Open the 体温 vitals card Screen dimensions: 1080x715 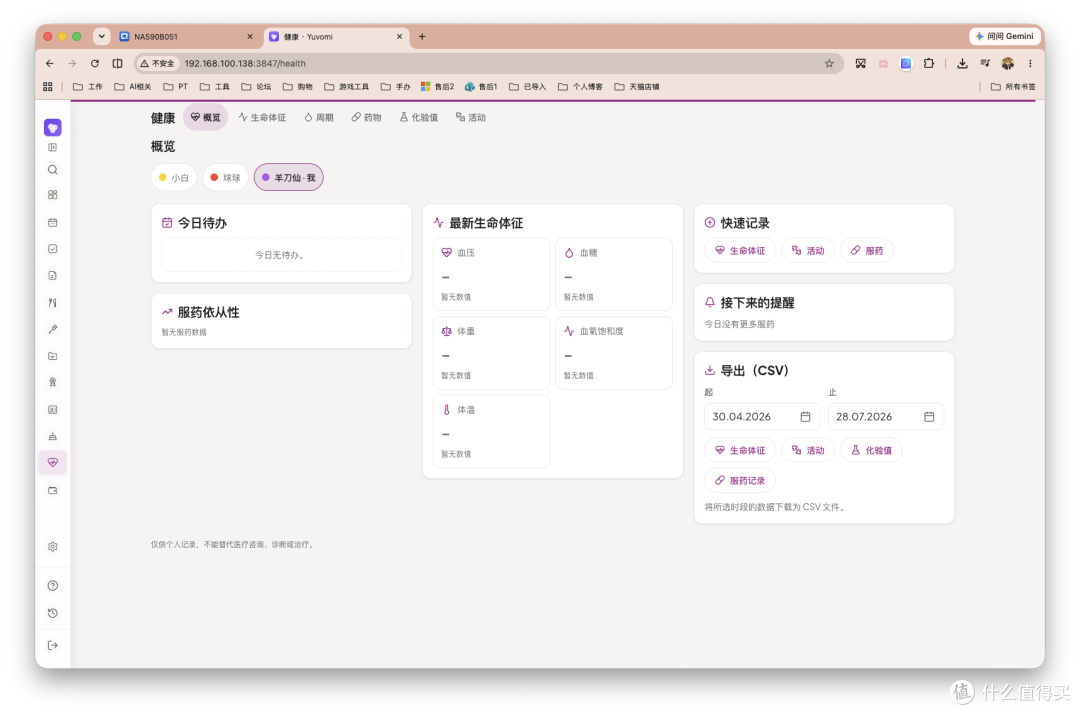[x=492, y=431]
